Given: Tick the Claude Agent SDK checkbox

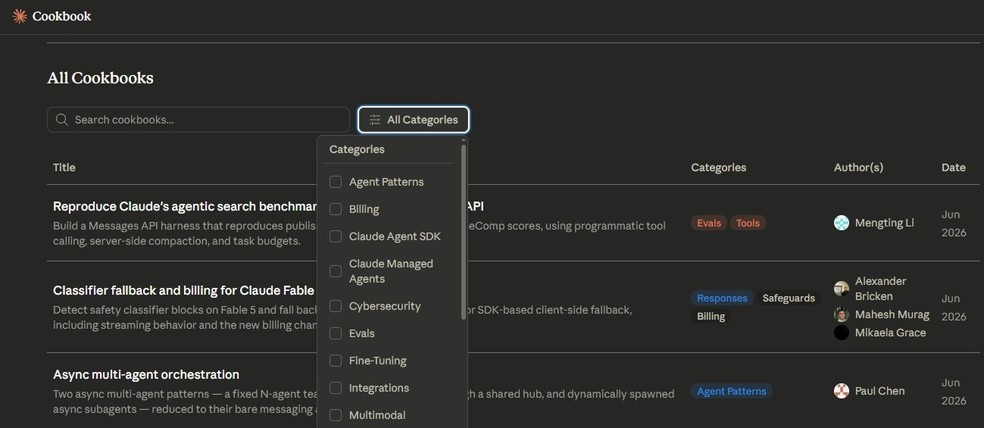Looking at the screenshot, I should 336,236.
